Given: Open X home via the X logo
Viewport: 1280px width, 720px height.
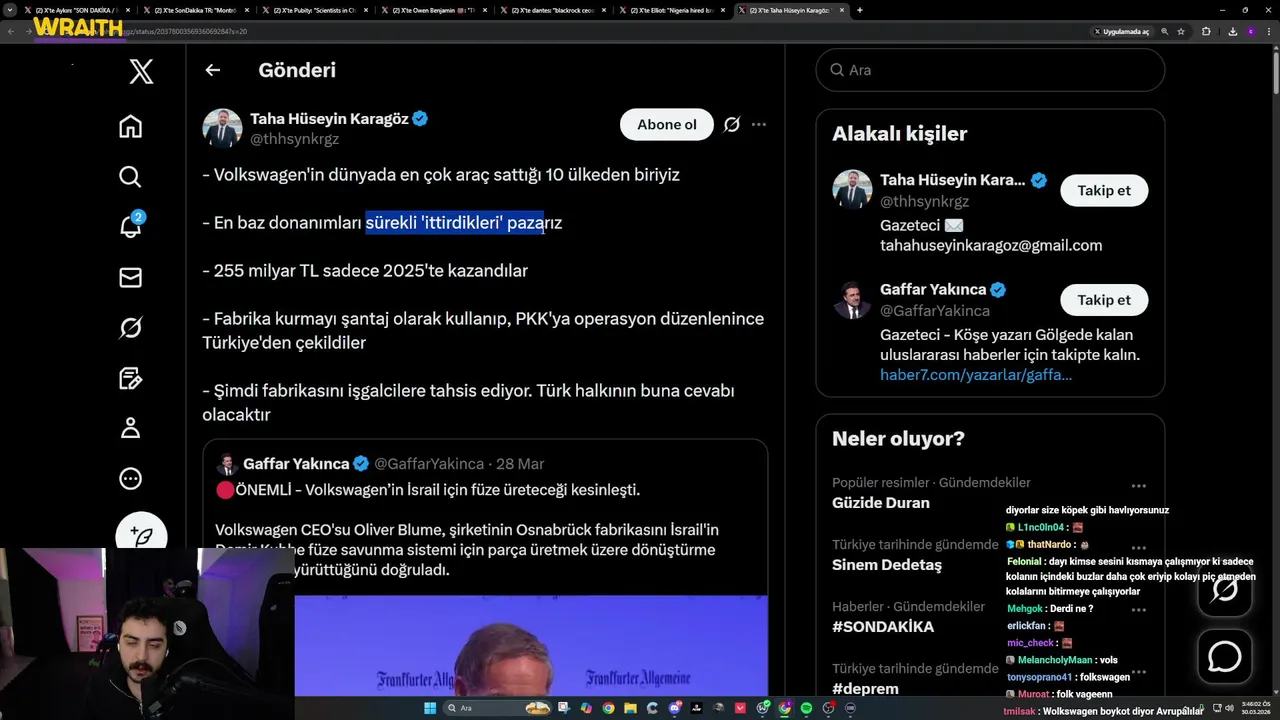Looking at the screenshot, I should (x=141, y=71).
